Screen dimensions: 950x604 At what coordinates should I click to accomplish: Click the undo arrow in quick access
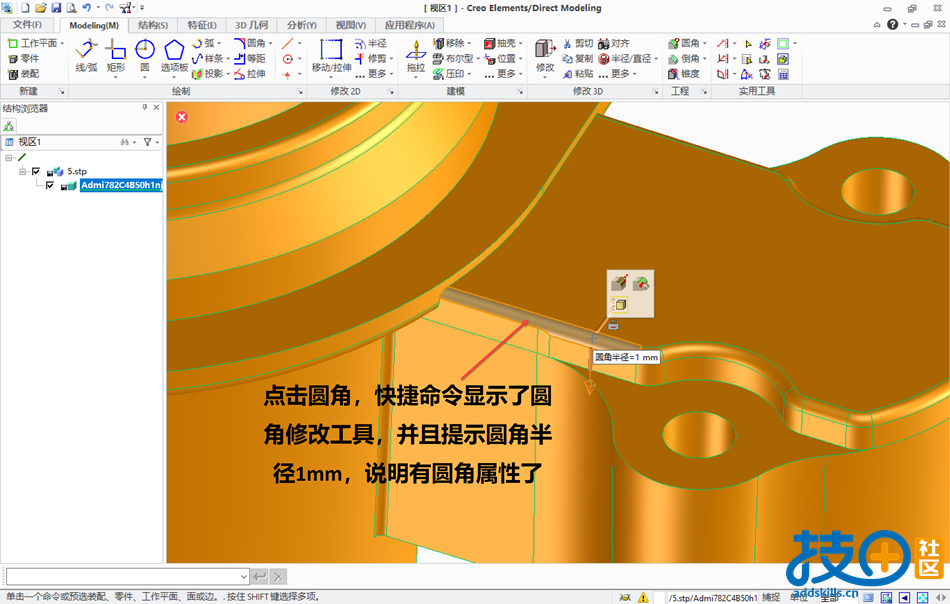[x=87, y=8]
